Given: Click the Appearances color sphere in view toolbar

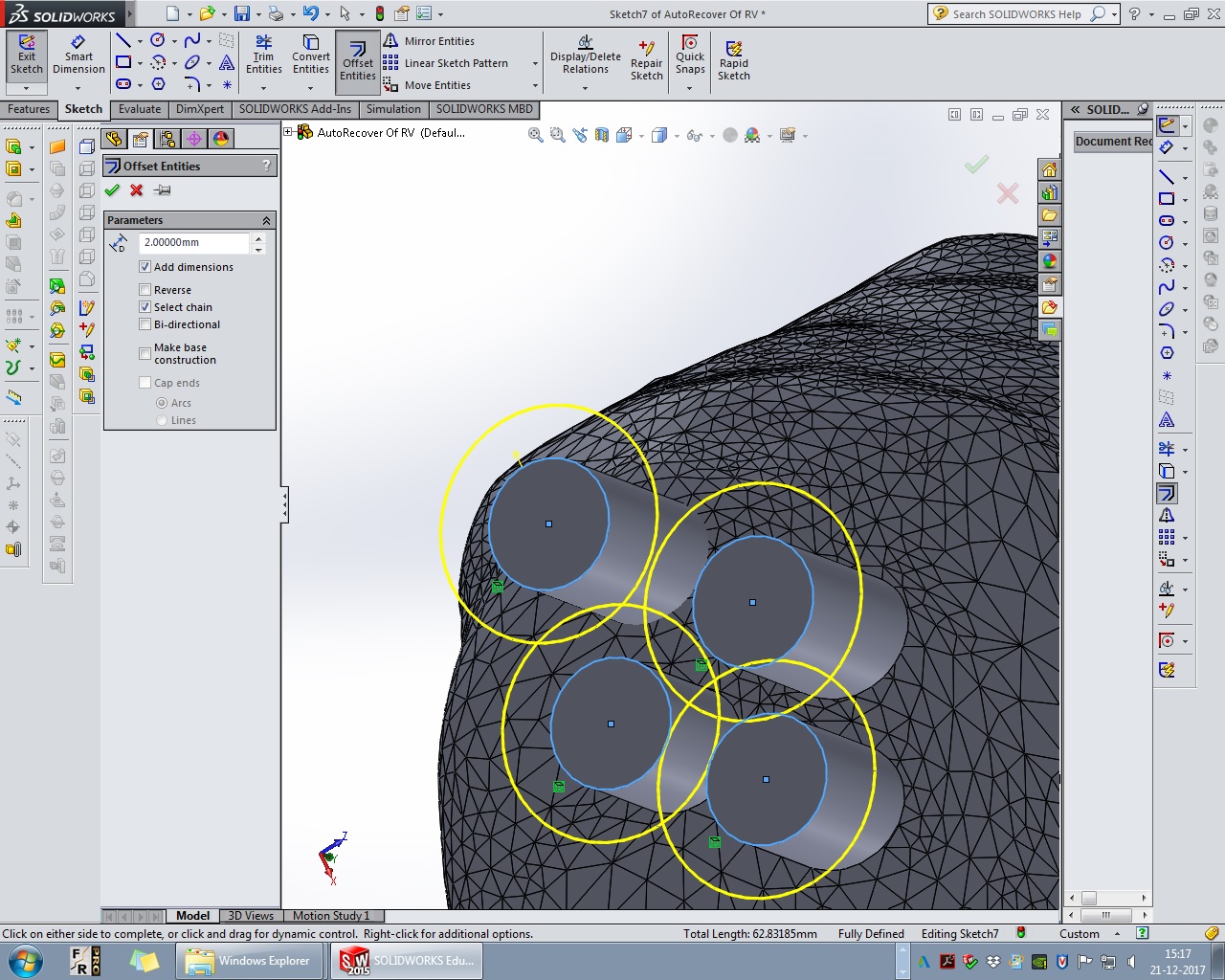Looking at the screenshot, I should 752,136.
